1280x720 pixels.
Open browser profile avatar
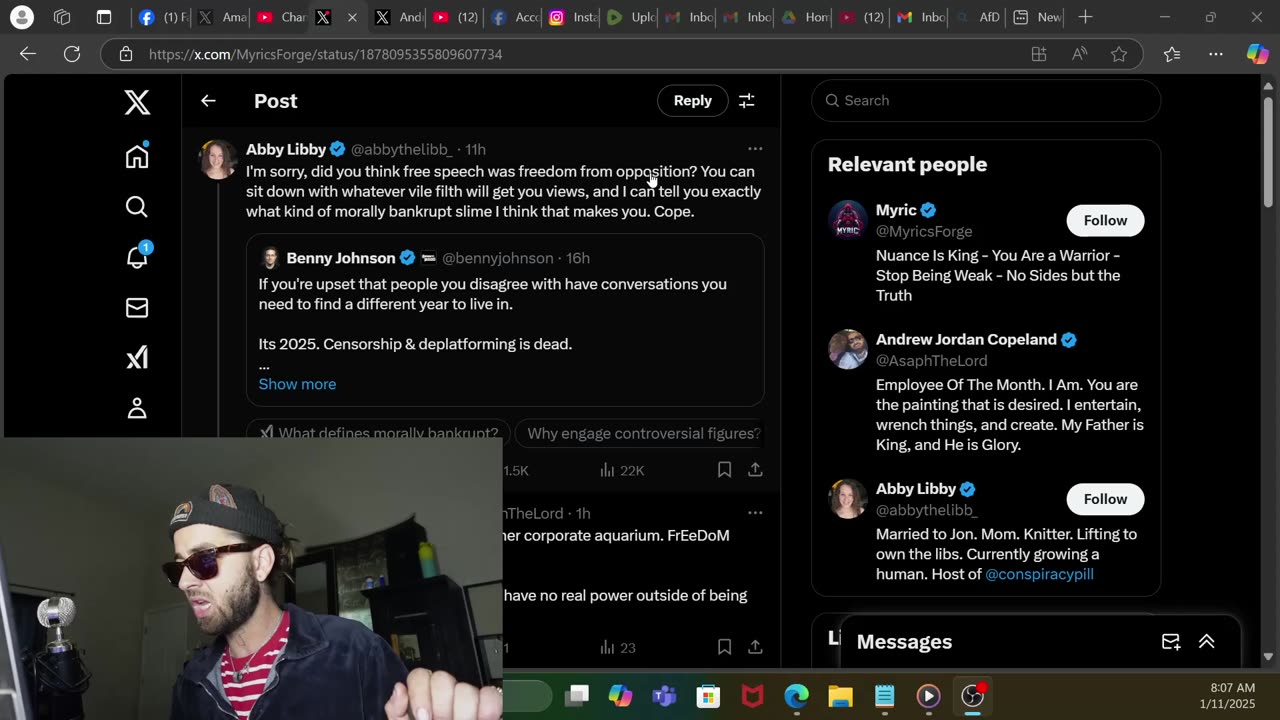pyautogui.click(x=21, y=17)
